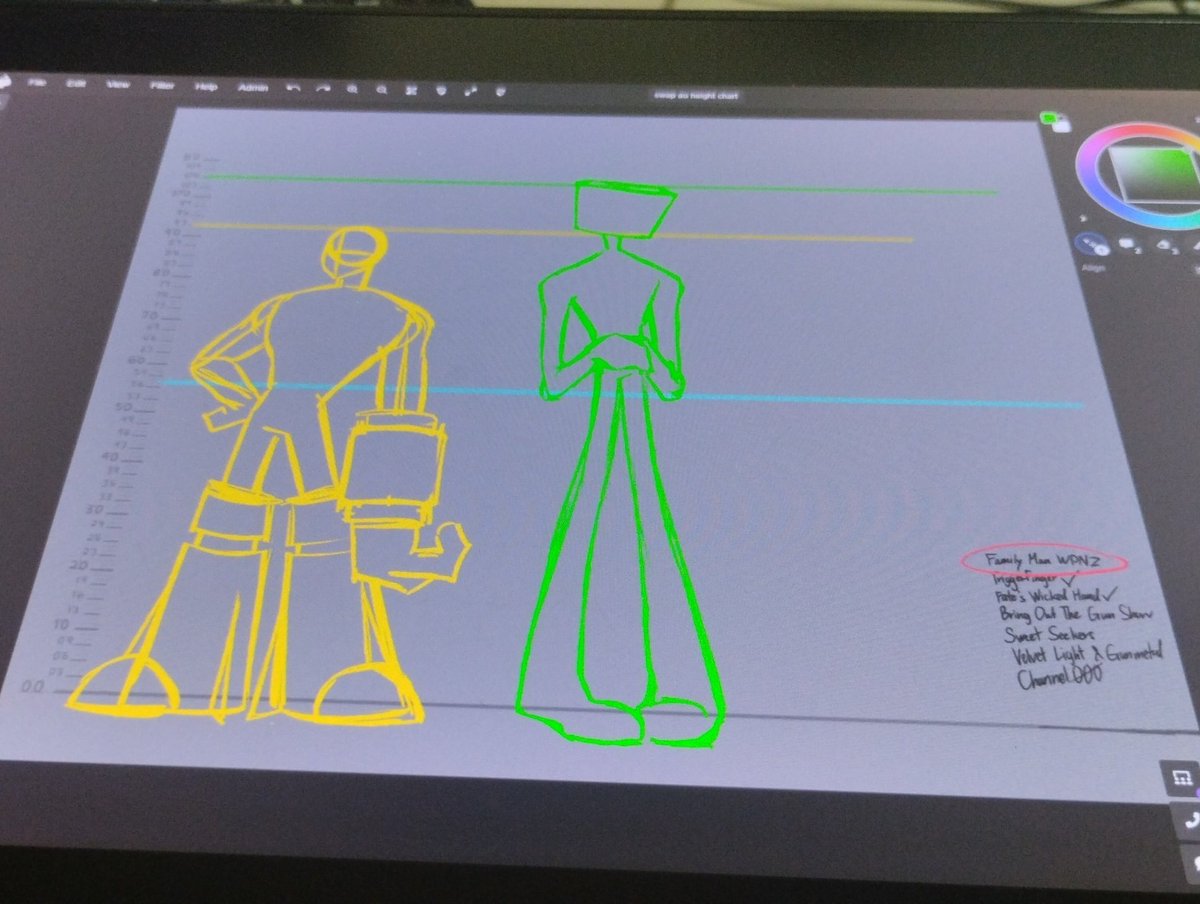Click 'Family Man WPNZ' circled text on canvas
1200x904 pixels.
coord(1044,562)
